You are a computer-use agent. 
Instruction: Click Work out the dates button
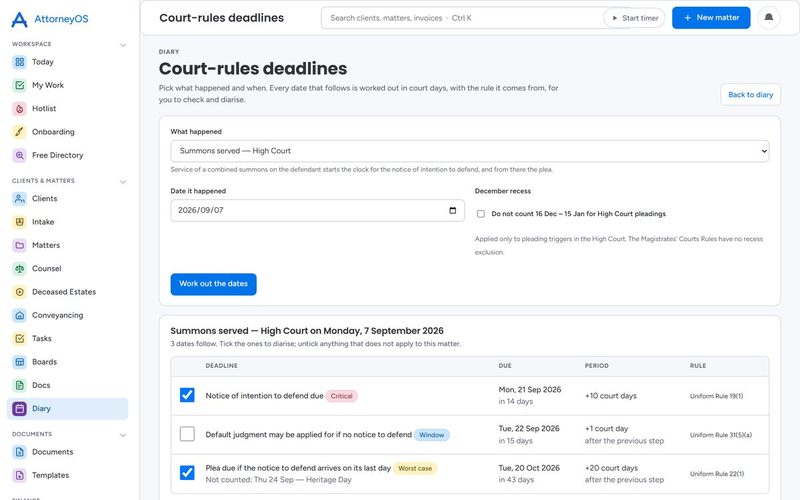(213, 284)
